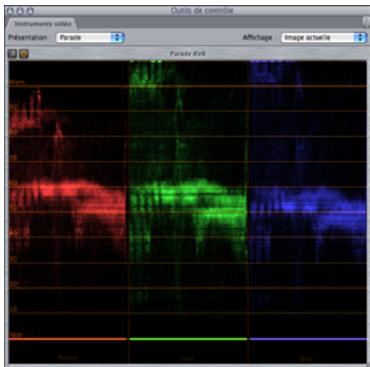Open the Affichage dropdown set to Image actuelle

click(x=323, y=37)
